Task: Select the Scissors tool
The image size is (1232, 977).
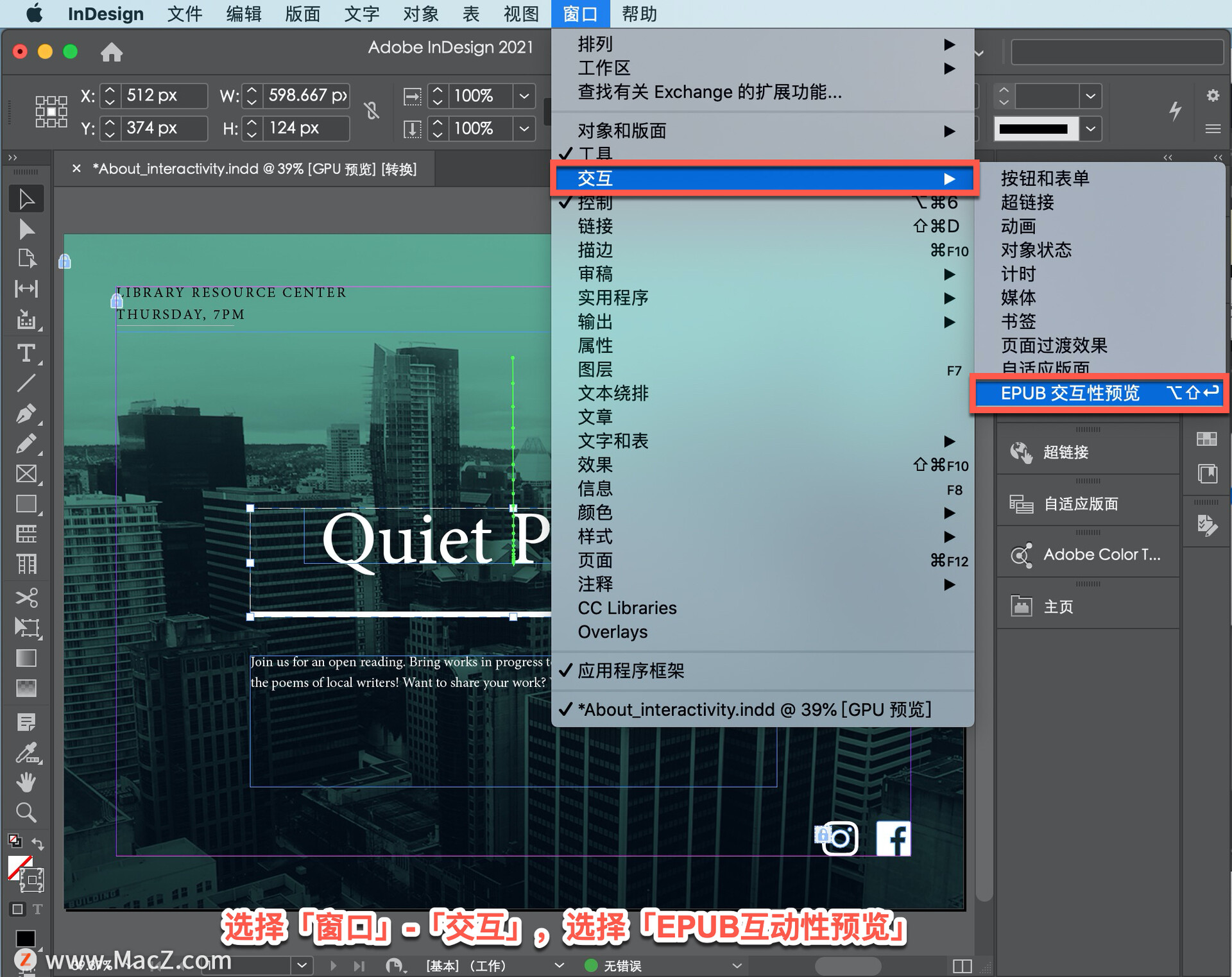Action: coord(26,597)
